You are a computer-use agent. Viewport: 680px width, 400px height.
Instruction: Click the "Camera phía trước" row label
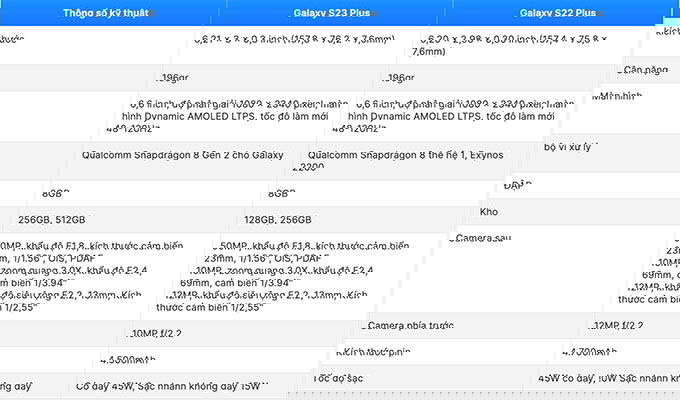click(410, 325)
